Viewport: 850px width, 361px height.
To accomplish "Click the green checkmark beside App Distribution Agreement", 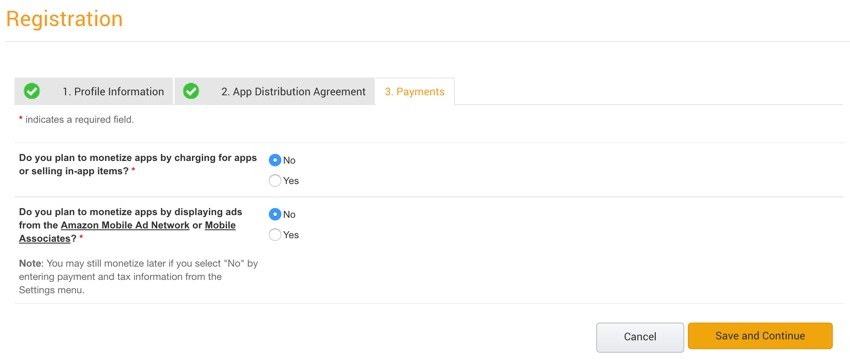I will pyautogui.click(x=191, y=91).
